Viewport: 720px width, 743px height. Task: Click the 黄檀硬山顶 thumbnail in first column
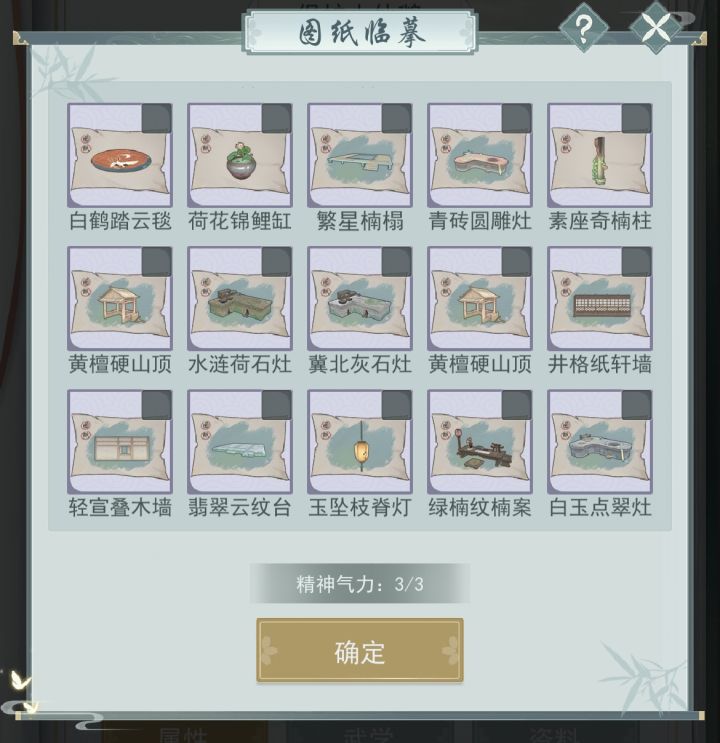(x=120, y=299)
